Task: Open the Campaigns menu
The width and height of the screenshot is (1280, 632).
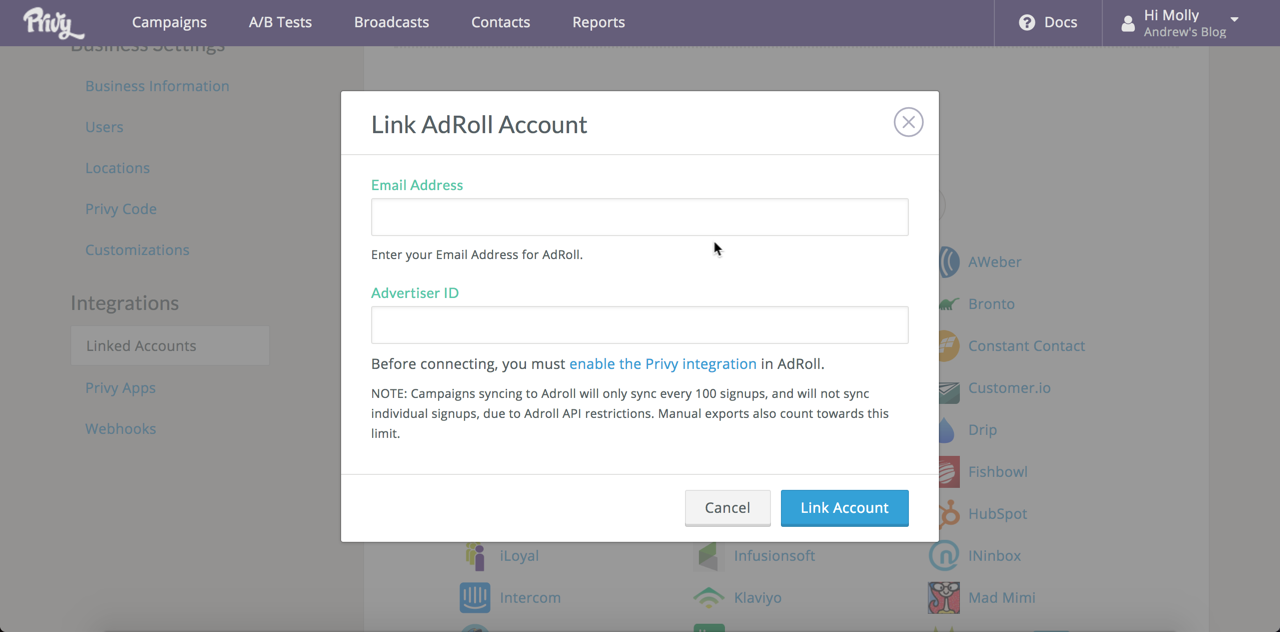Action: click(169, 22)
